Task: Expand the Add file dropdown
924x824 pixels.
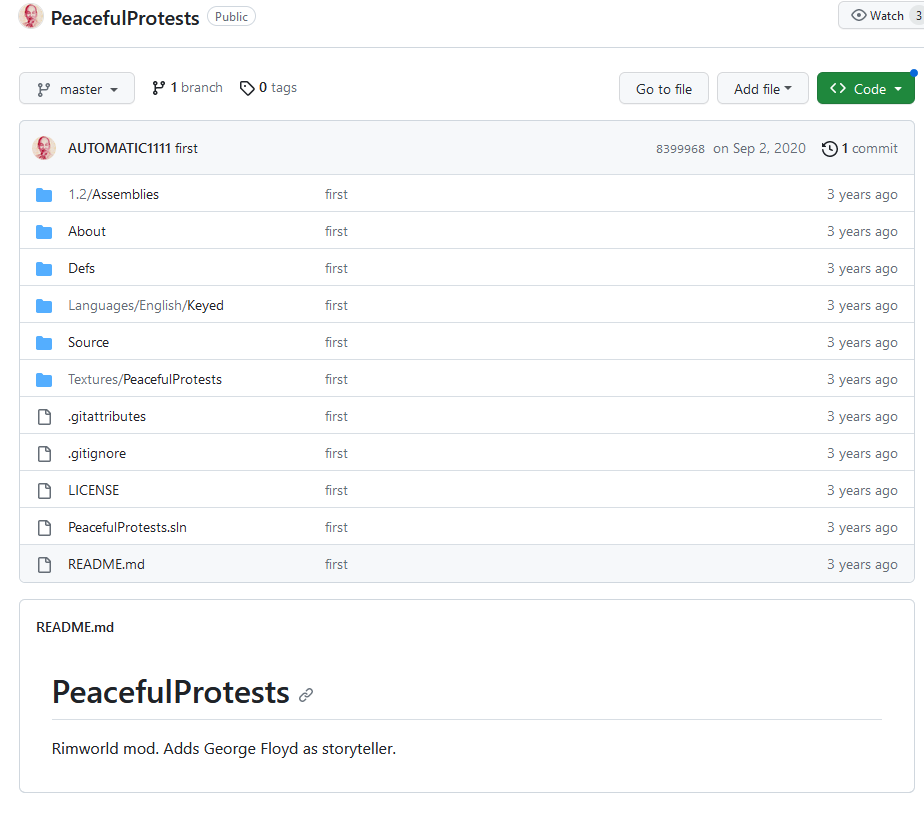Action: pos(763,88)
